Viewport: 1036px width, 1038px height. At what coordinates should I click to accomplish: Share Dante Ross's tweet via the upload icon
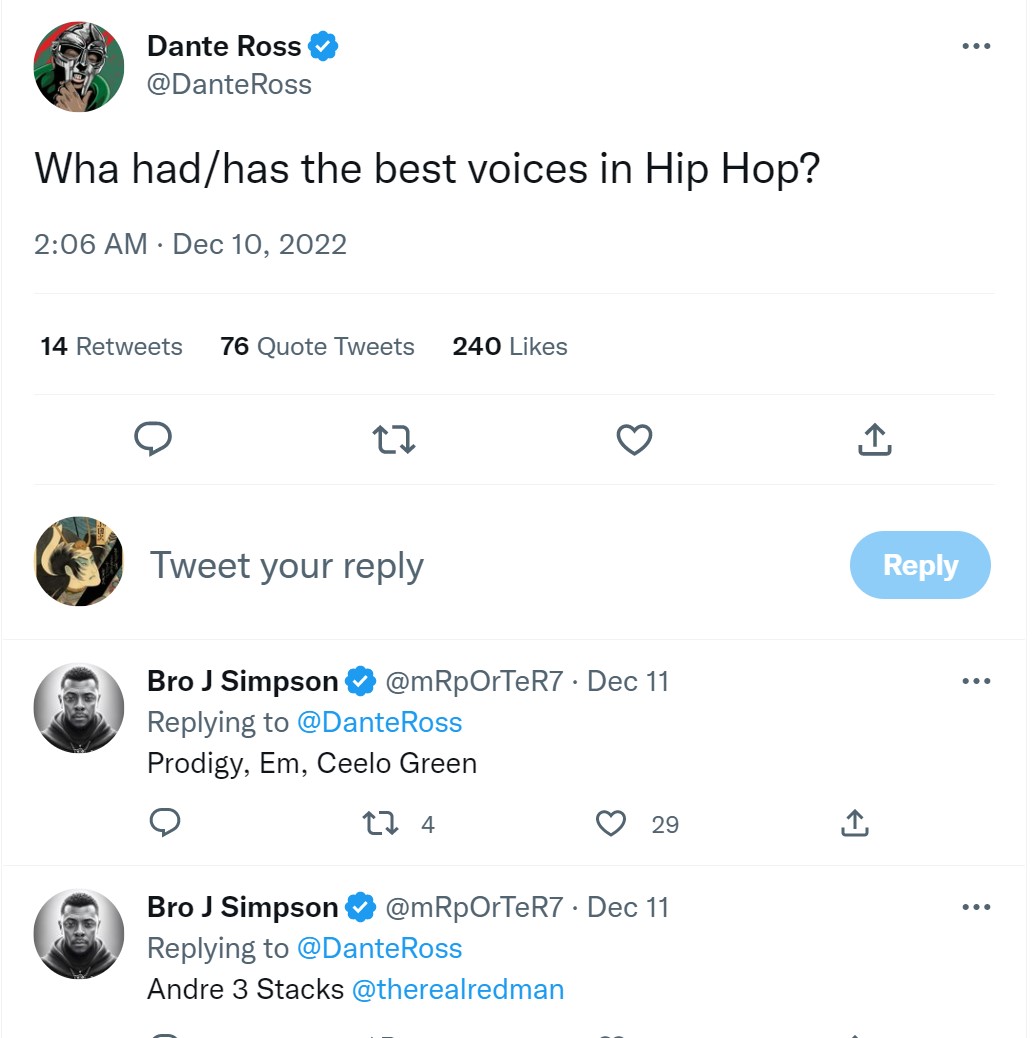point(874,440)
